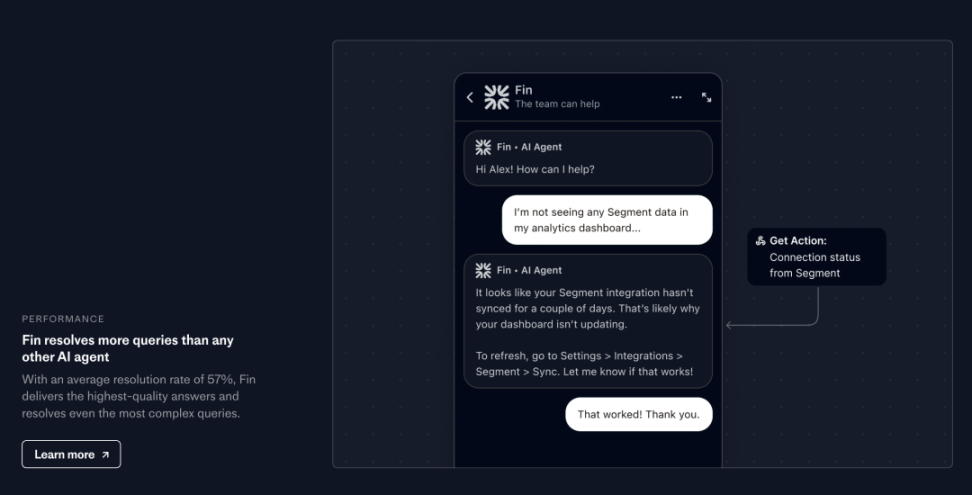Click the Fin logo in the greeting message
Screen dimensions: 972x495
click(483, 147)
